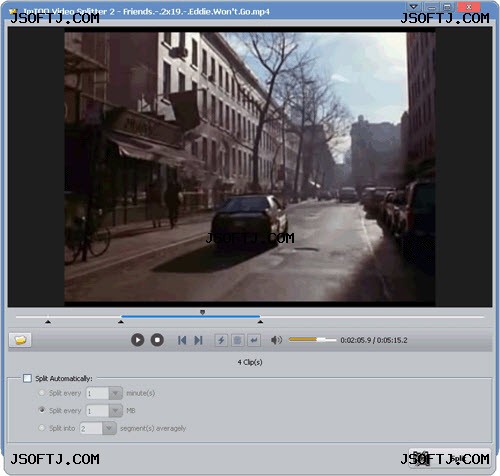The image size is (500, 476).
Task: Mute audio with the speaker icon
Action: [x=276, y=340]
